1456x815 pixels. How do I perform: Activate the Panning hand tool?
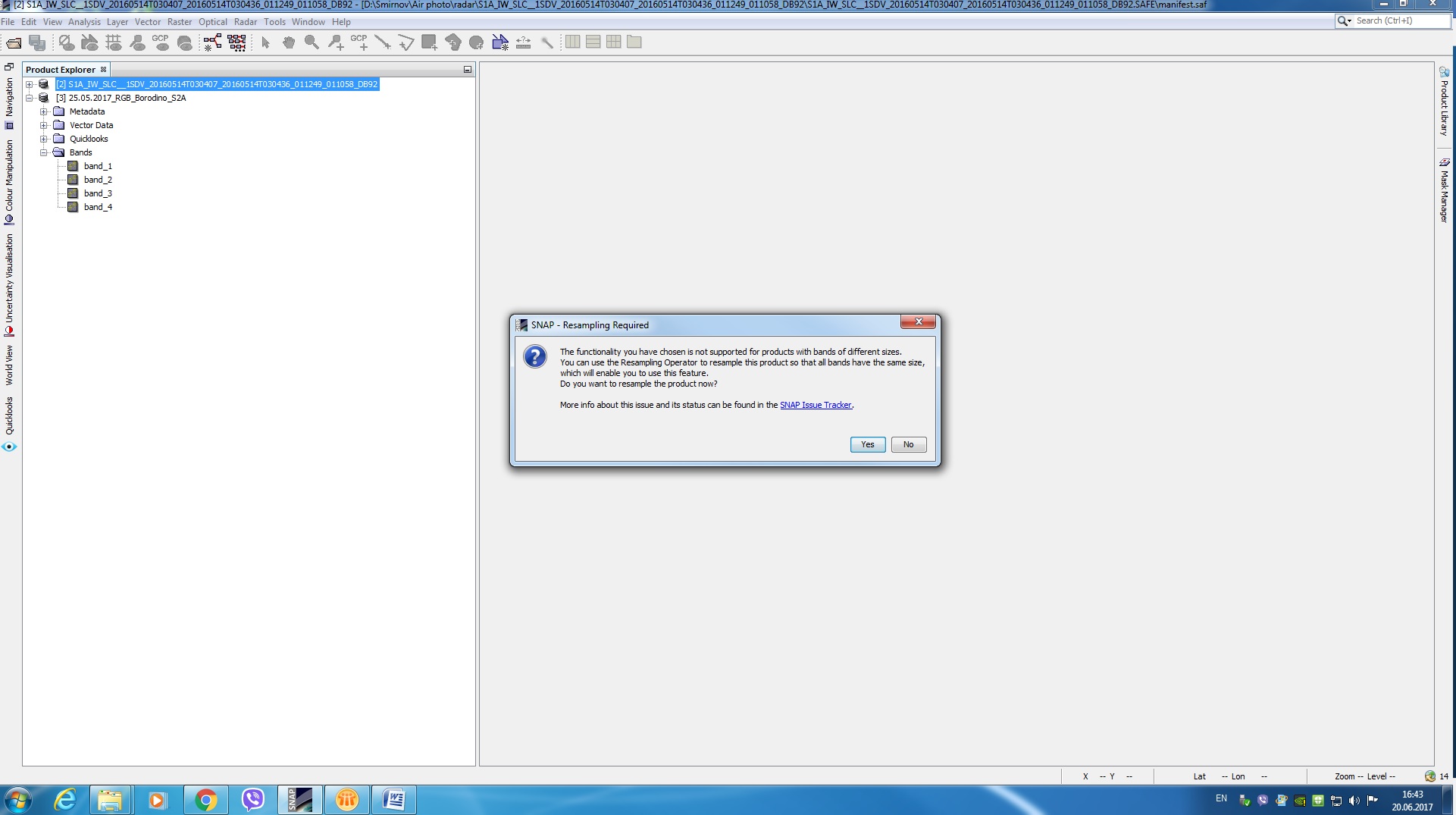click(x=289, y=42)
